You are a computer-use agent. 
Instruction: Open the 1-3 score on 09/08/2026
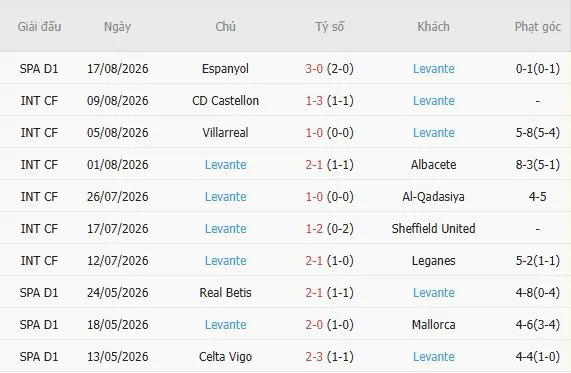[x=314, y=101]
